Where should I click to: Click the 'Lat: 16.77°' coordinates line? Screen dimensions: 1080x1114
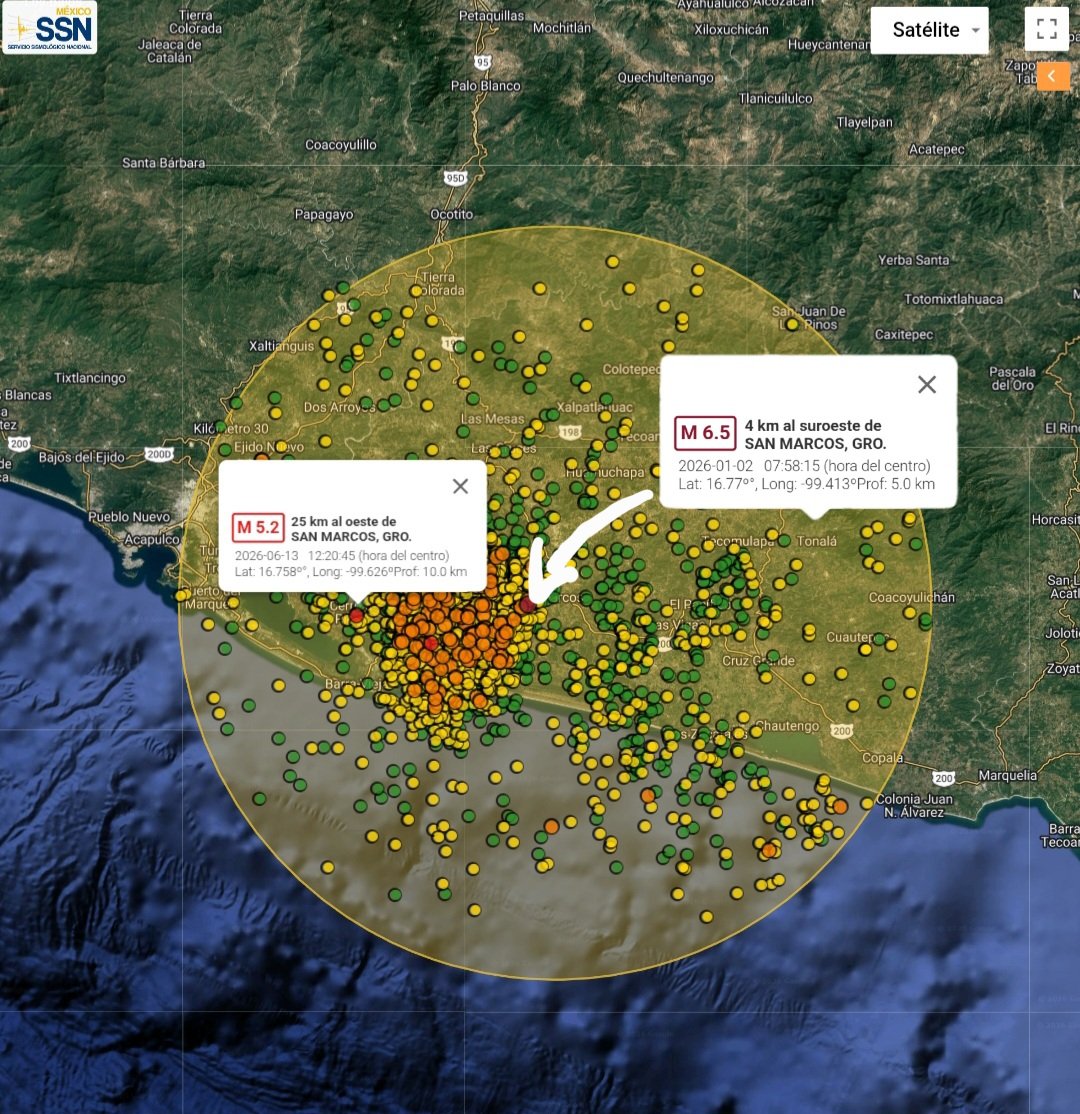(x=806, y=484)
